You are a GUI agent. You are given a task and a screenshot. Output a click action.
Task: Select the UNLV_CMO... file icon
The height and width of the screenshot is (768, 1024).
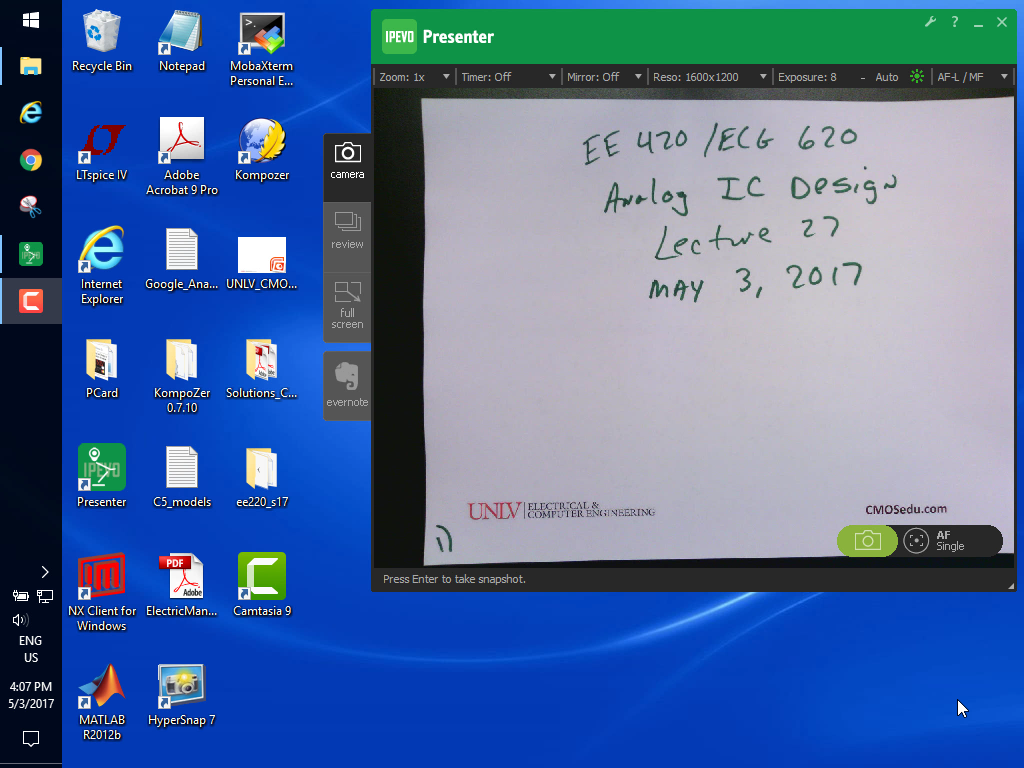(x=261, y=263)
